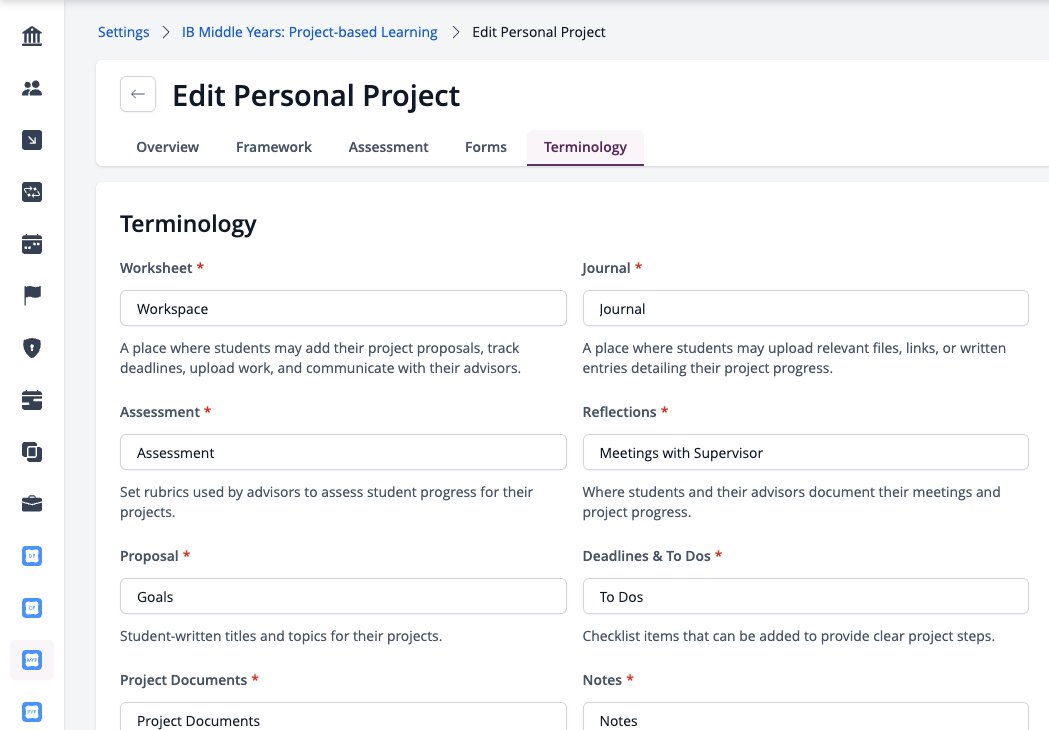This screenshot has height=730, width=1049.
Task: Open the DP programme icon in sidebar
Action: 31,556
